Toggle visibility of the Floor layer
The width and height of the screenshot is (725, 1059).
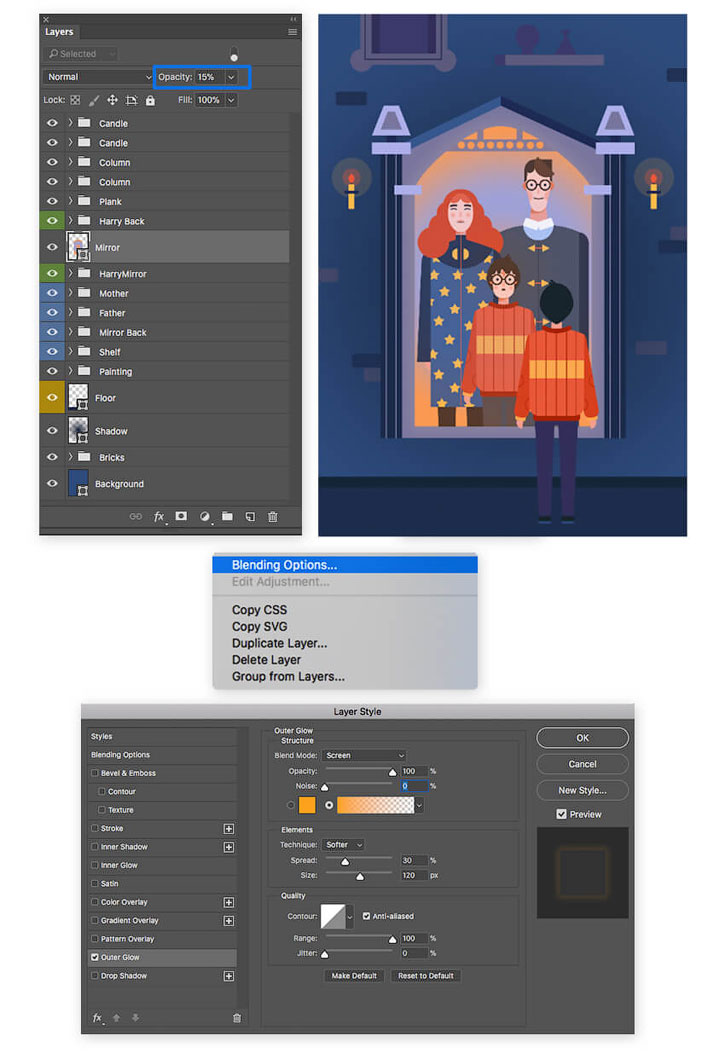(52, 398)
